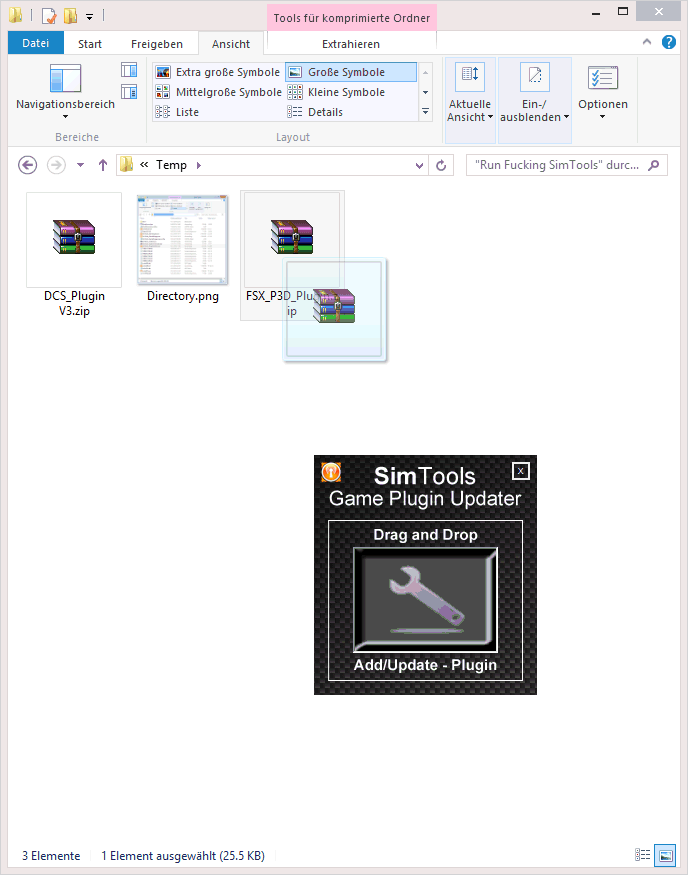Image resolution: width=688 pixels, height=875 pixels.
Task: Select Mittelgroße Symbole layout
Action: (219, 92)
